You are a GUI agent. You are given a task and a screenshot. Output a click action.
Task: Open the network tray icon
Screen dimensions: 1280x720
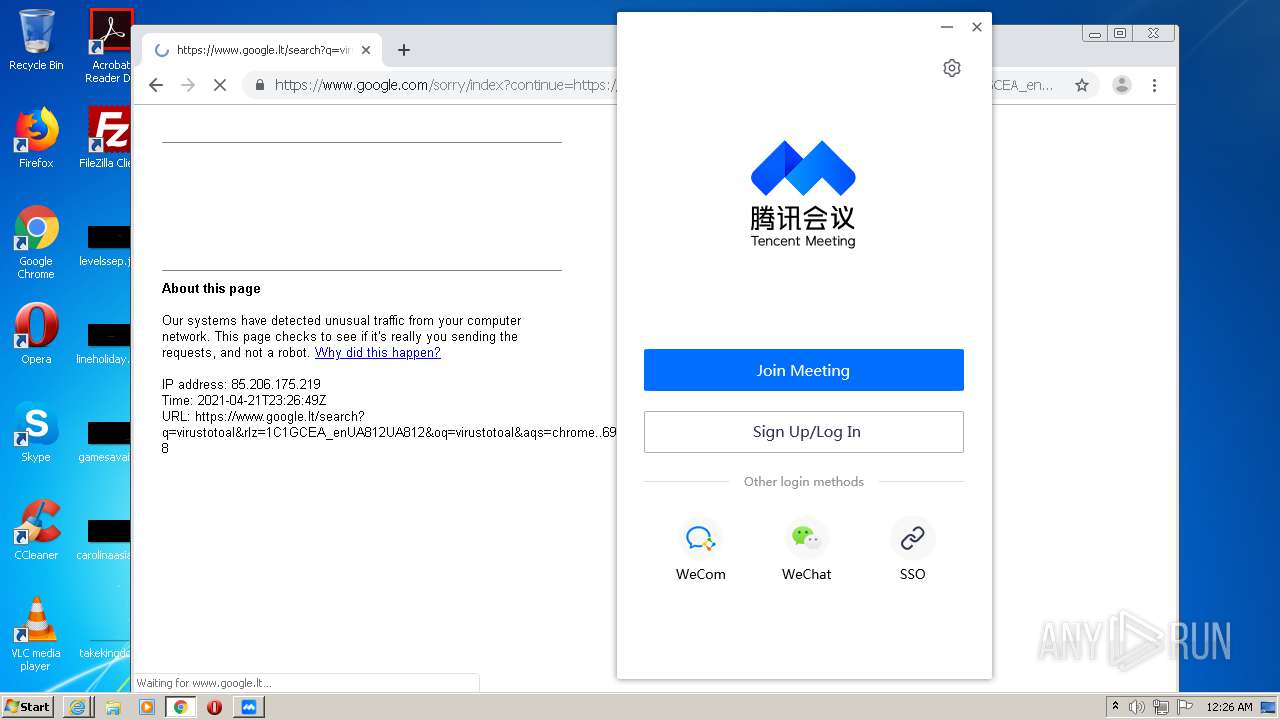pos(1161,707)
